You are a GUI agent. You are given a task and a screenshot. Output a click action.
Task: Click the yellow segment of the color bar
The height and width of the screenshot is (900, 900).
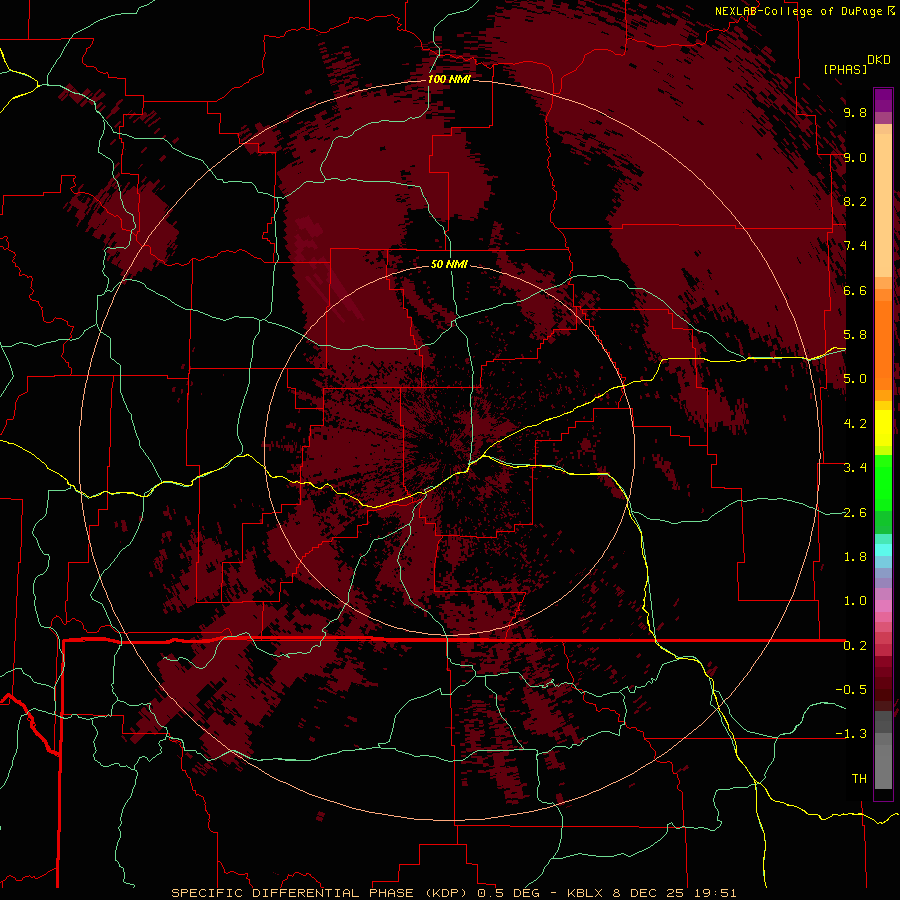coord(883,428)
